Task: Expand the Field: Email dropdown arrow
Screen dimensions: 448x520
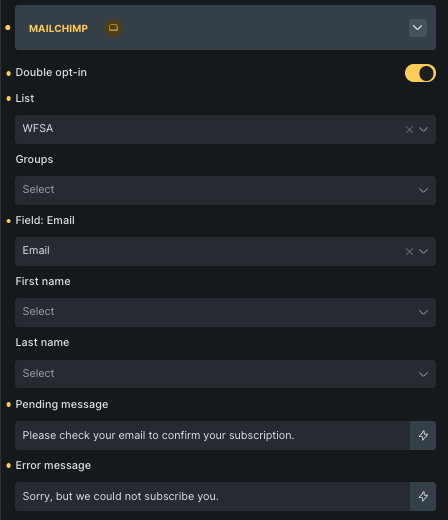Action: (423, 251)
